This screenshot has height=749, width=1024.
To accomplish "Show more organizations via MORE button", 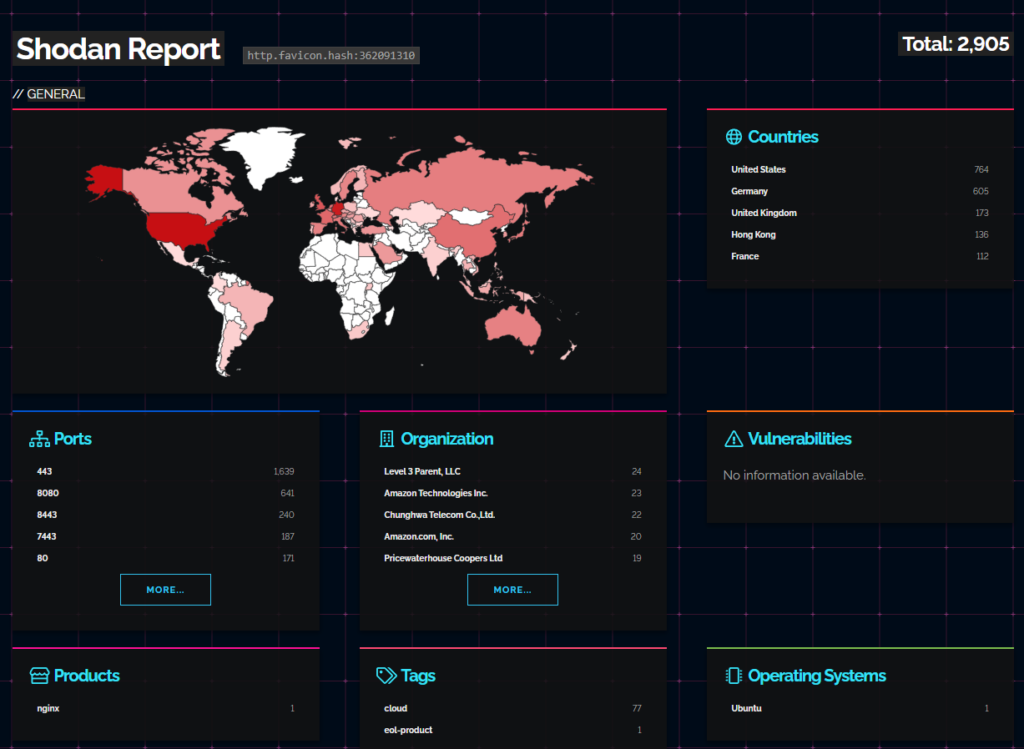I will [512, 590].
